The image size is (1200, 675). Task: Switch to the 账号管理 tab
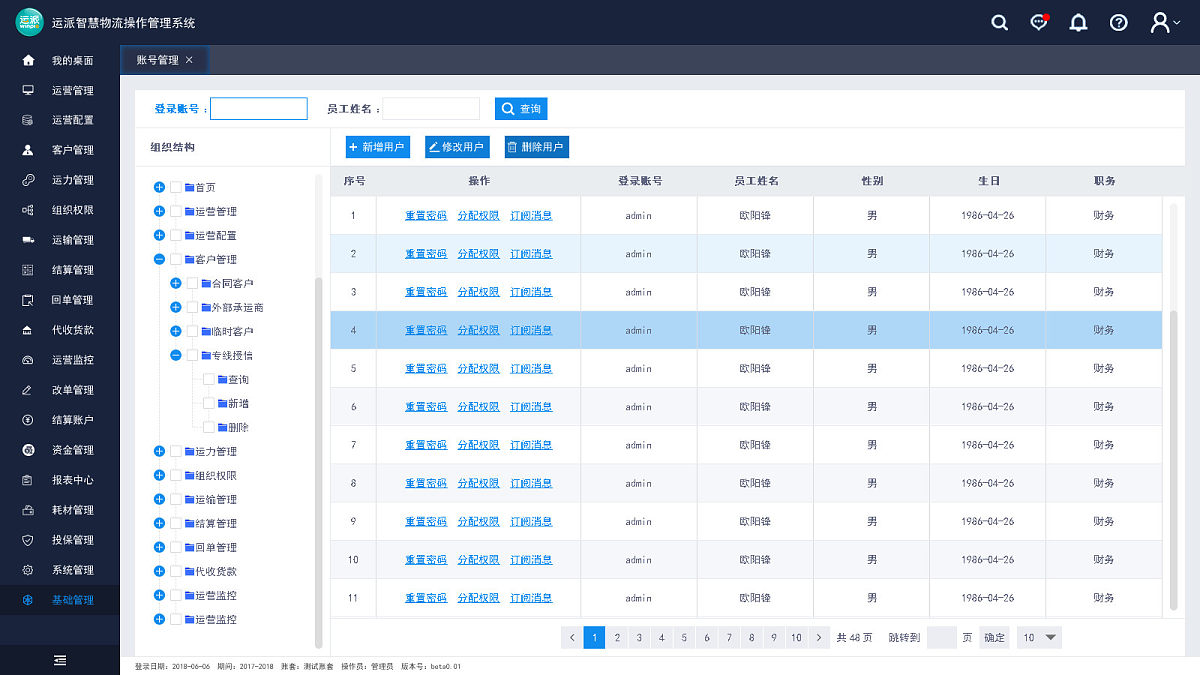(157, 59)
